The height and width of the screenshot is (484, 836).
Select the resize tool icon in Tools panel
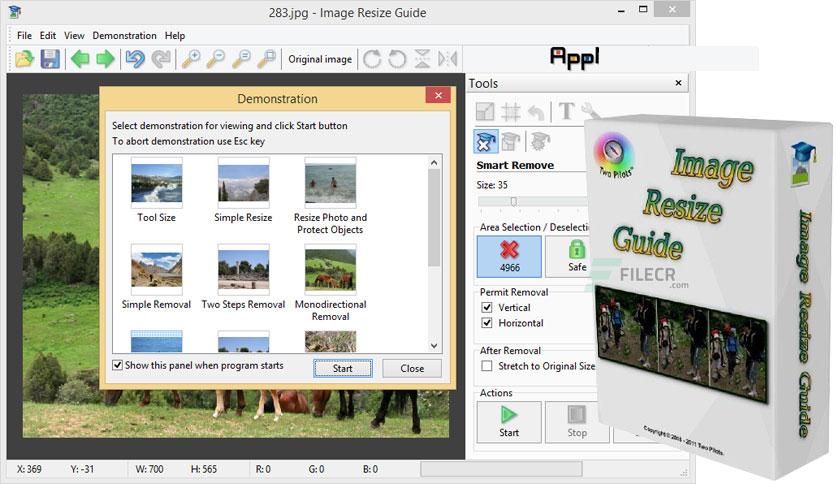485,111
